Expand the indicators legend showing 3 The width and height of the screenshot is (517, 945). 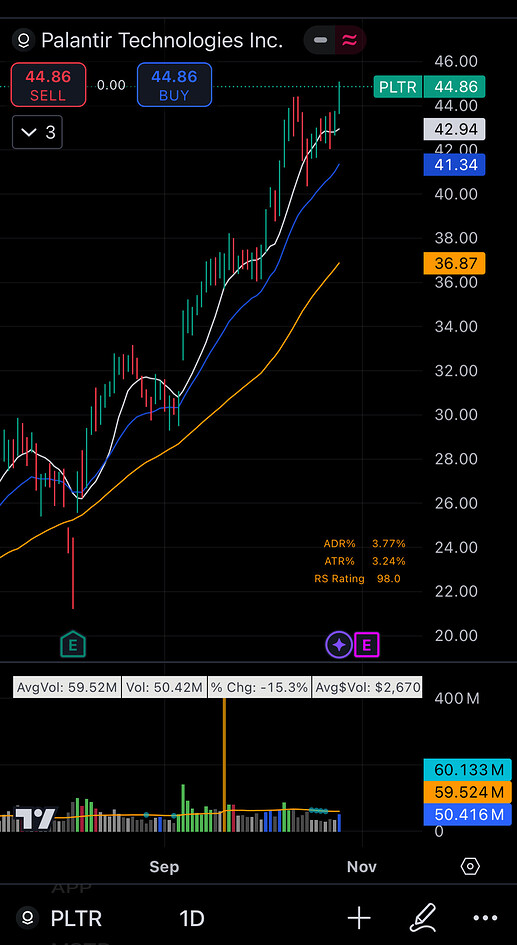coord(37,132)
